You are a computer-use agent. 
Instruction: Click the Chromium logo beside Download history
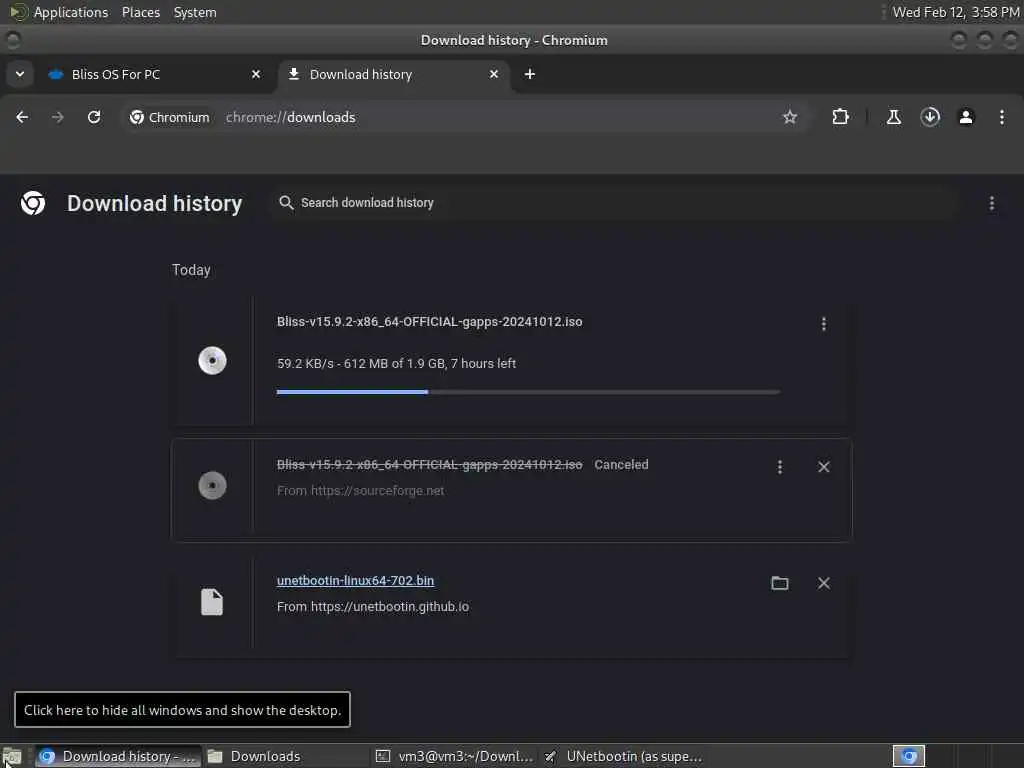(x=33, y=203)
